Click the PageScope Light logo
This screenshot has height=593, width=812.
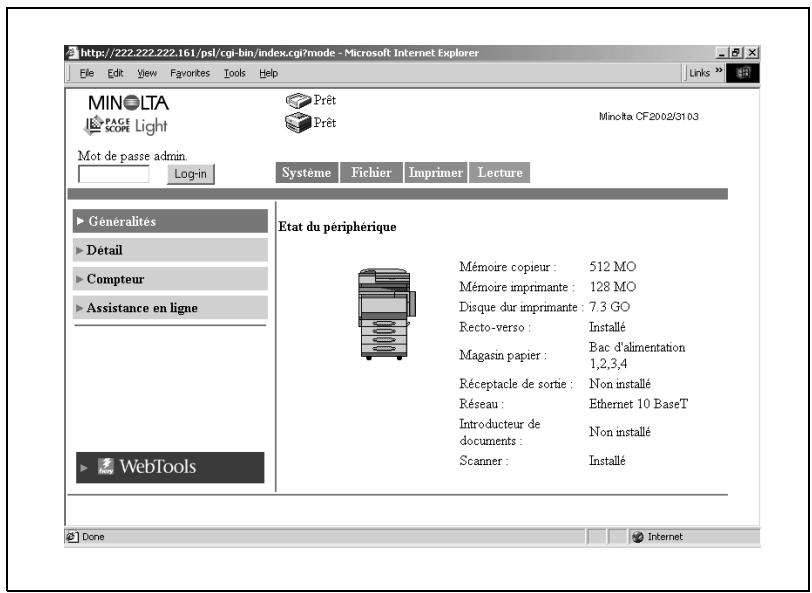click(x=125, y=125)
